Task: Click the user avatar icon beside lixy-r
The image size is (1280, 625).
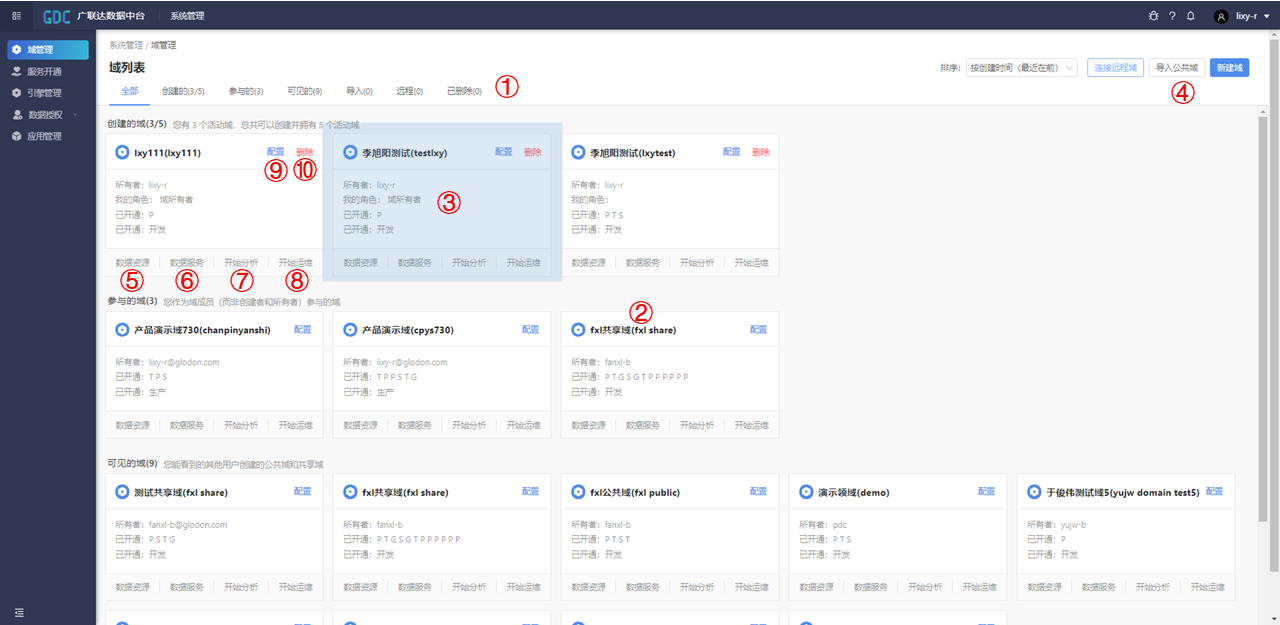Action: (1221, 16)
